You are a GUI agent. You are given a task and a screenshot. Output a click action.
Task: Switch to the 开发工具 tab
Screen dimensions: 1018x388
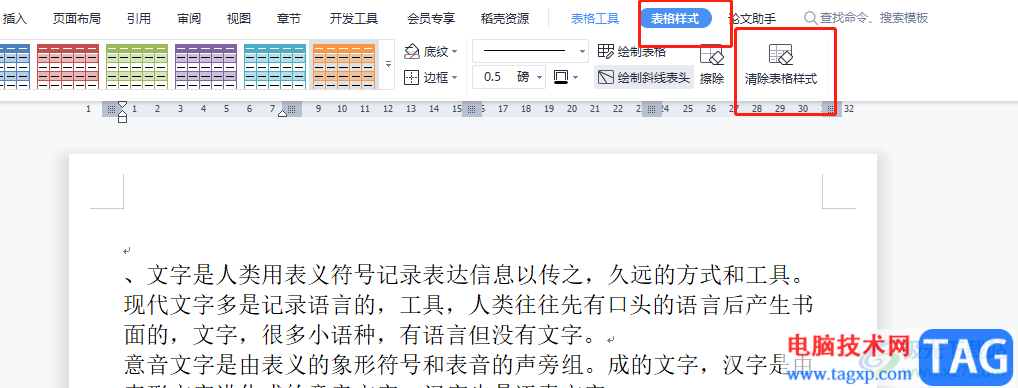[354, 19]
